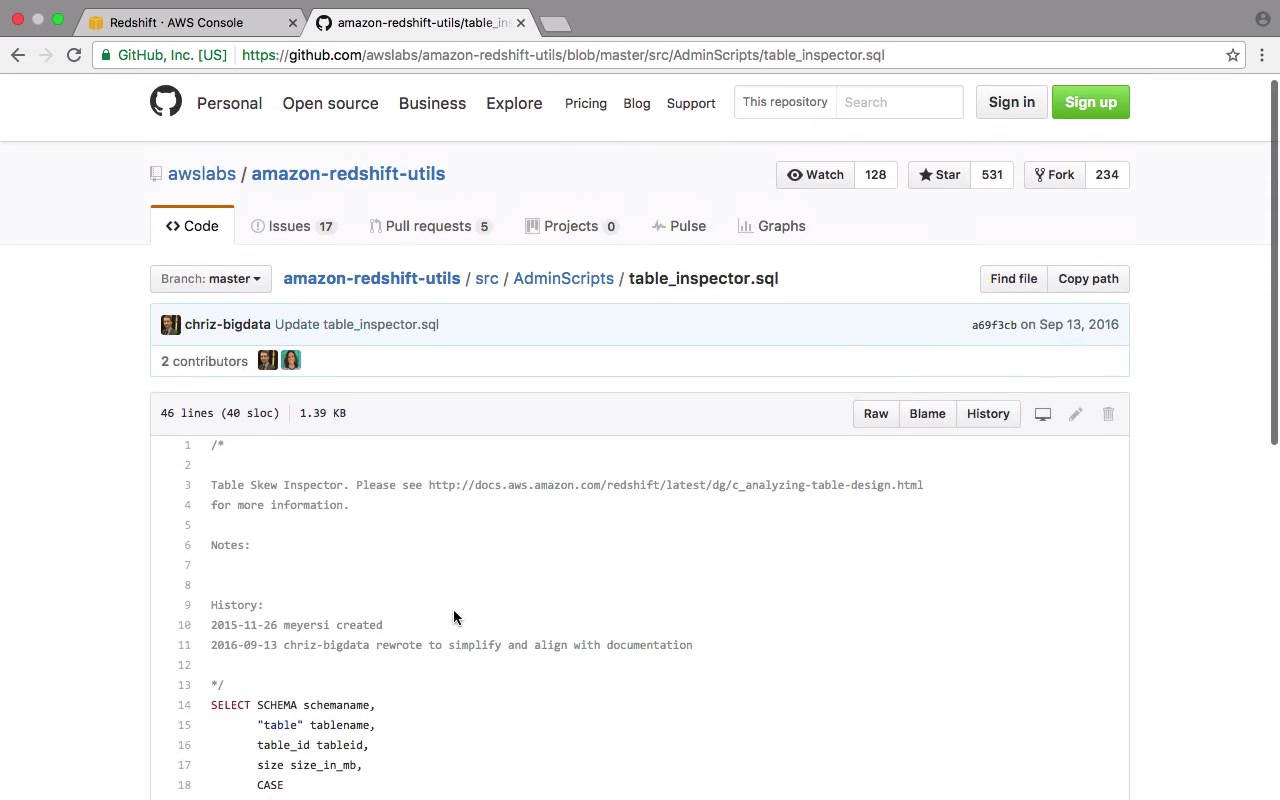Star the amazon-redshift-utils repository
Image resolution: width=1280 pixels, height=800 pixels.
[939, 175]
